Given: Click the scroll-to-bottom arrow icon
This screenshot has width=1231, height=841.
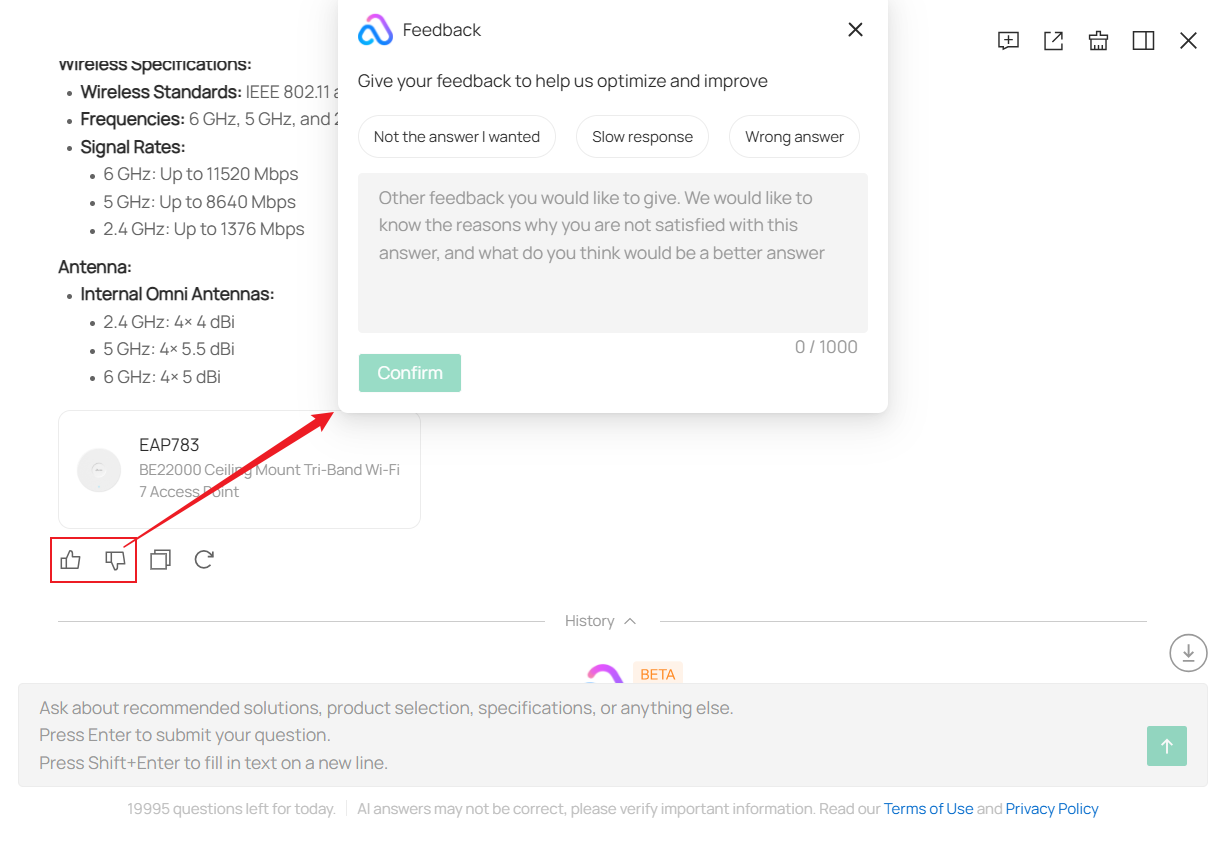Looking at the screenshot, I should tap(1188, 653).
